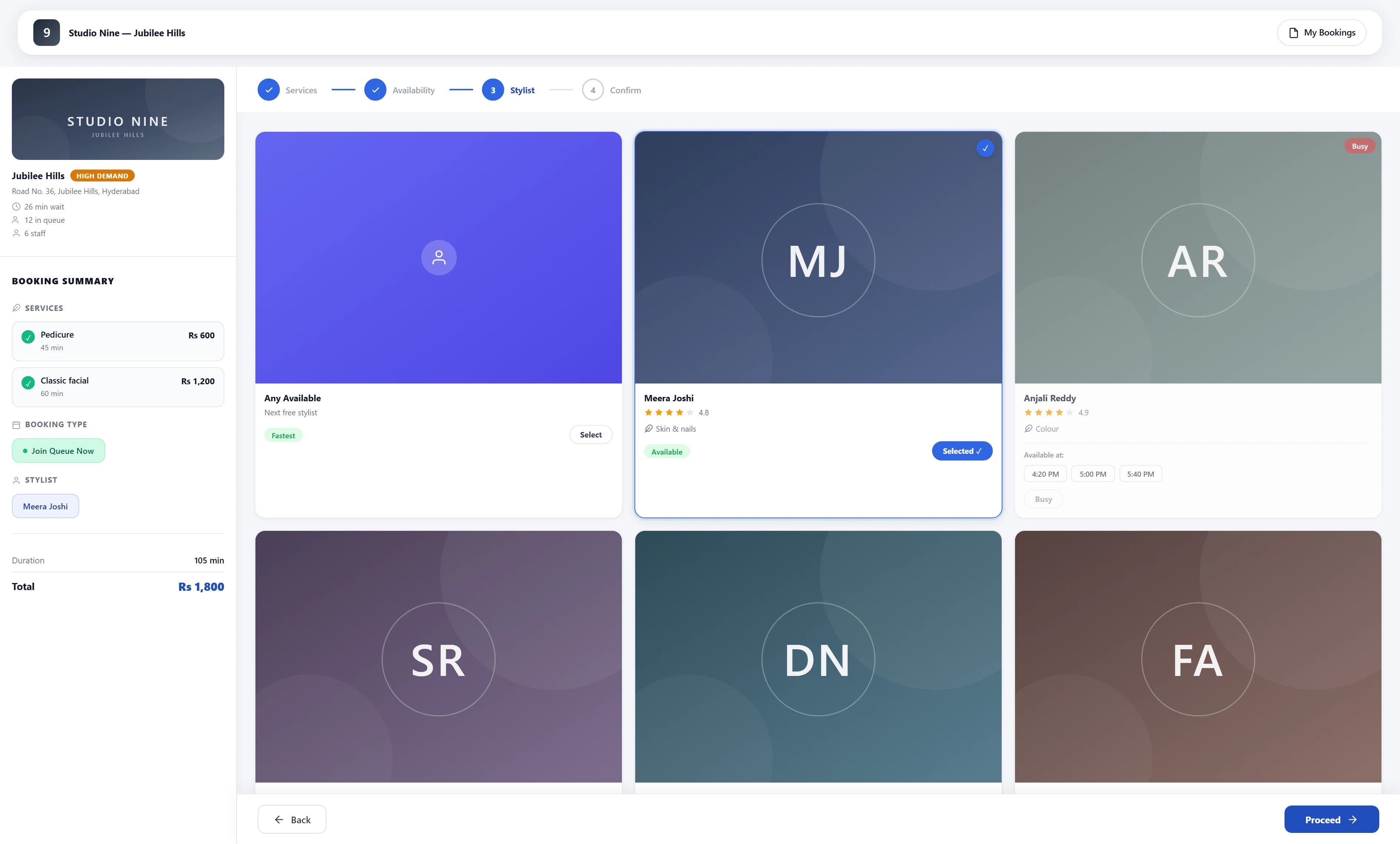Click the SR stylist avatar

coord(439,659)
